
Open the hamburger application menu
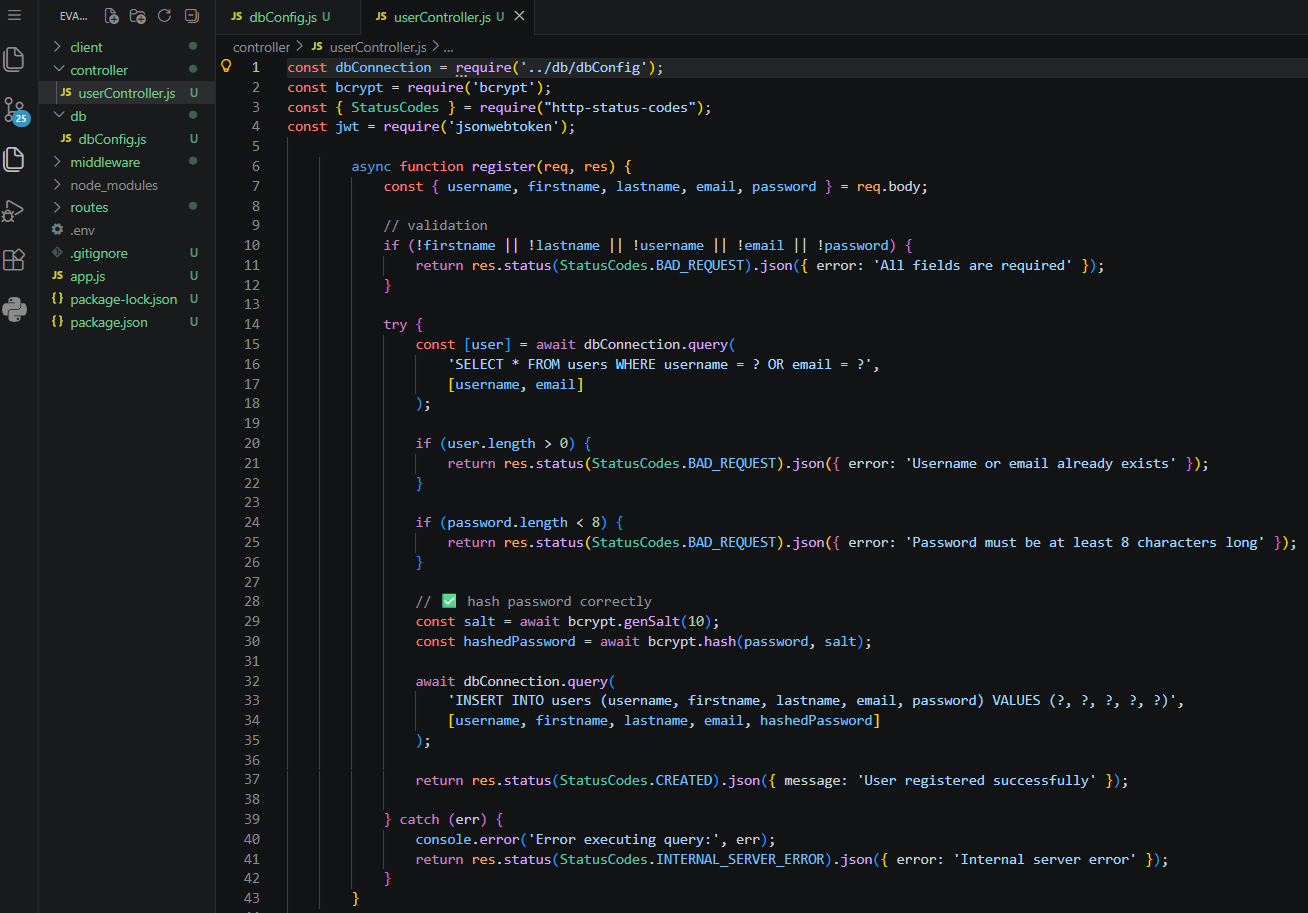click(x=14, y=16)
